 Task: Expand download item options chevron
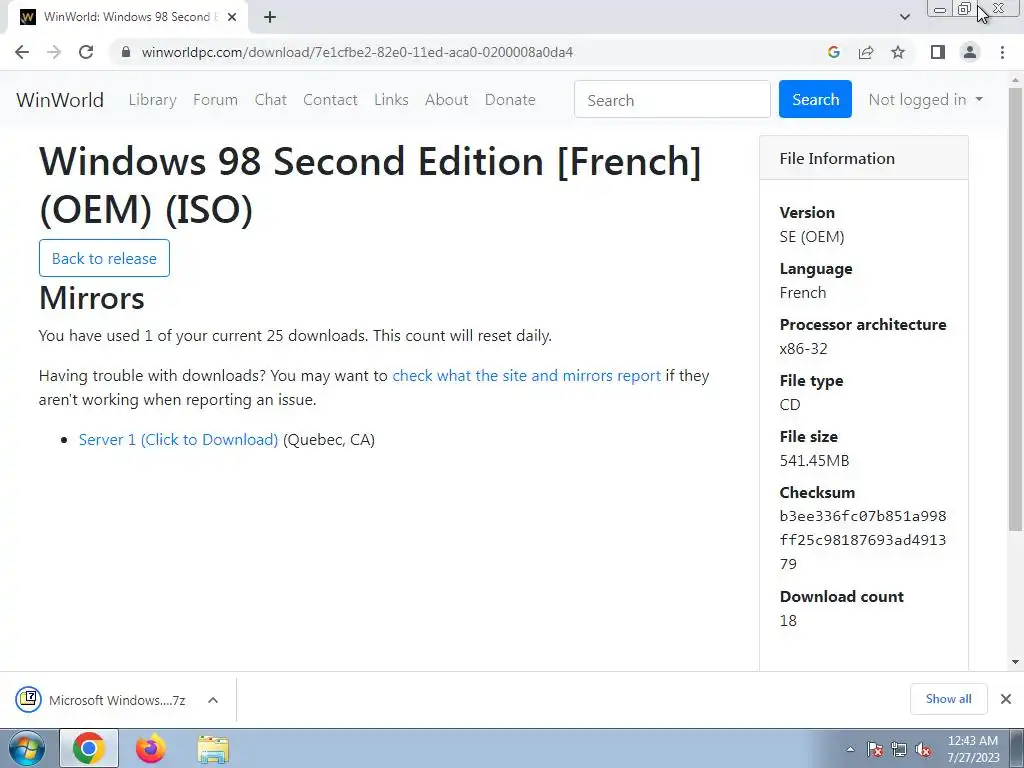213,700
